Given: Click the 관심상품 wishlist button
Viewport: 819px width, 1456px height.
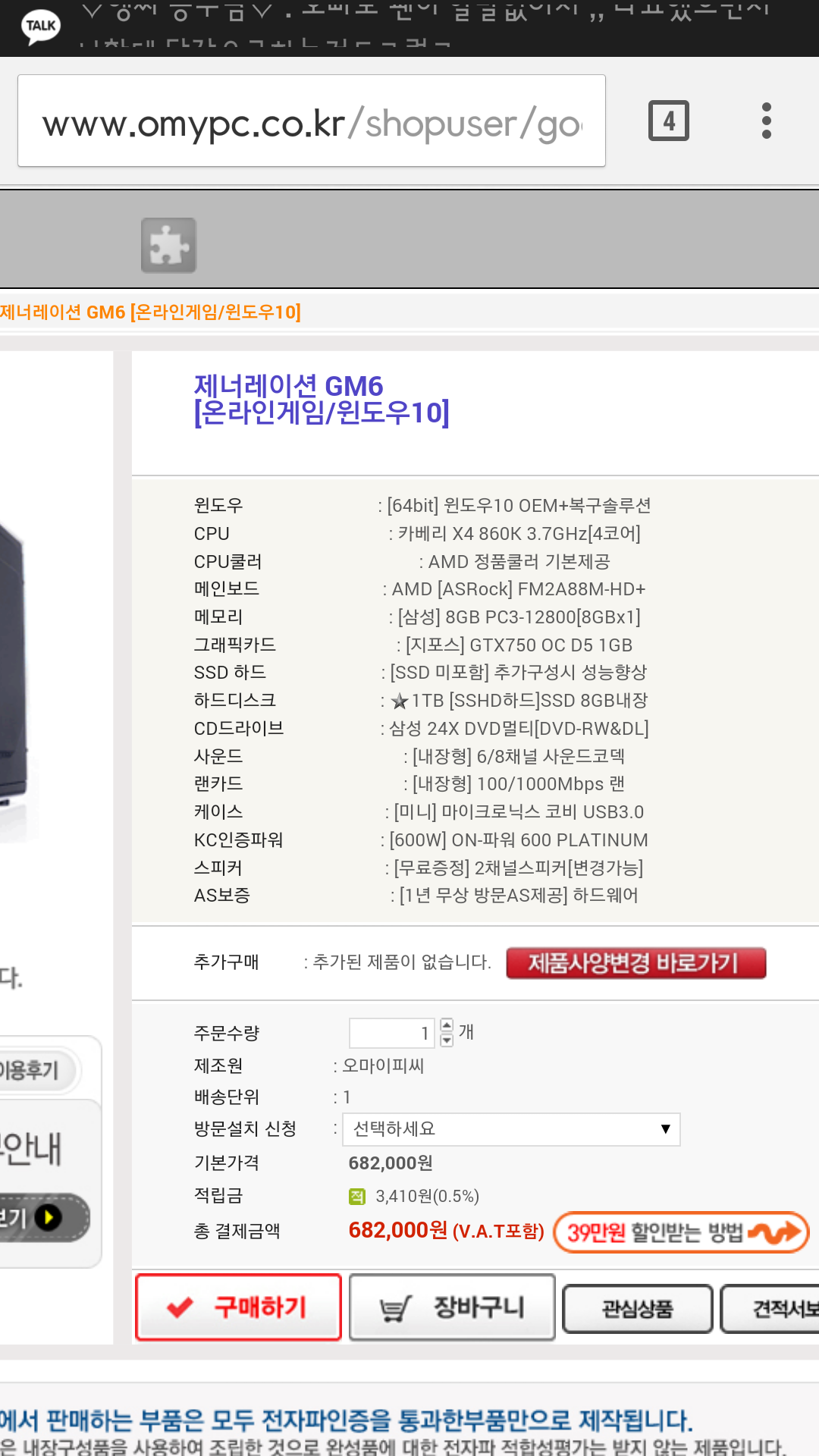Looking at the screenshot, I should pos(637,1308).
